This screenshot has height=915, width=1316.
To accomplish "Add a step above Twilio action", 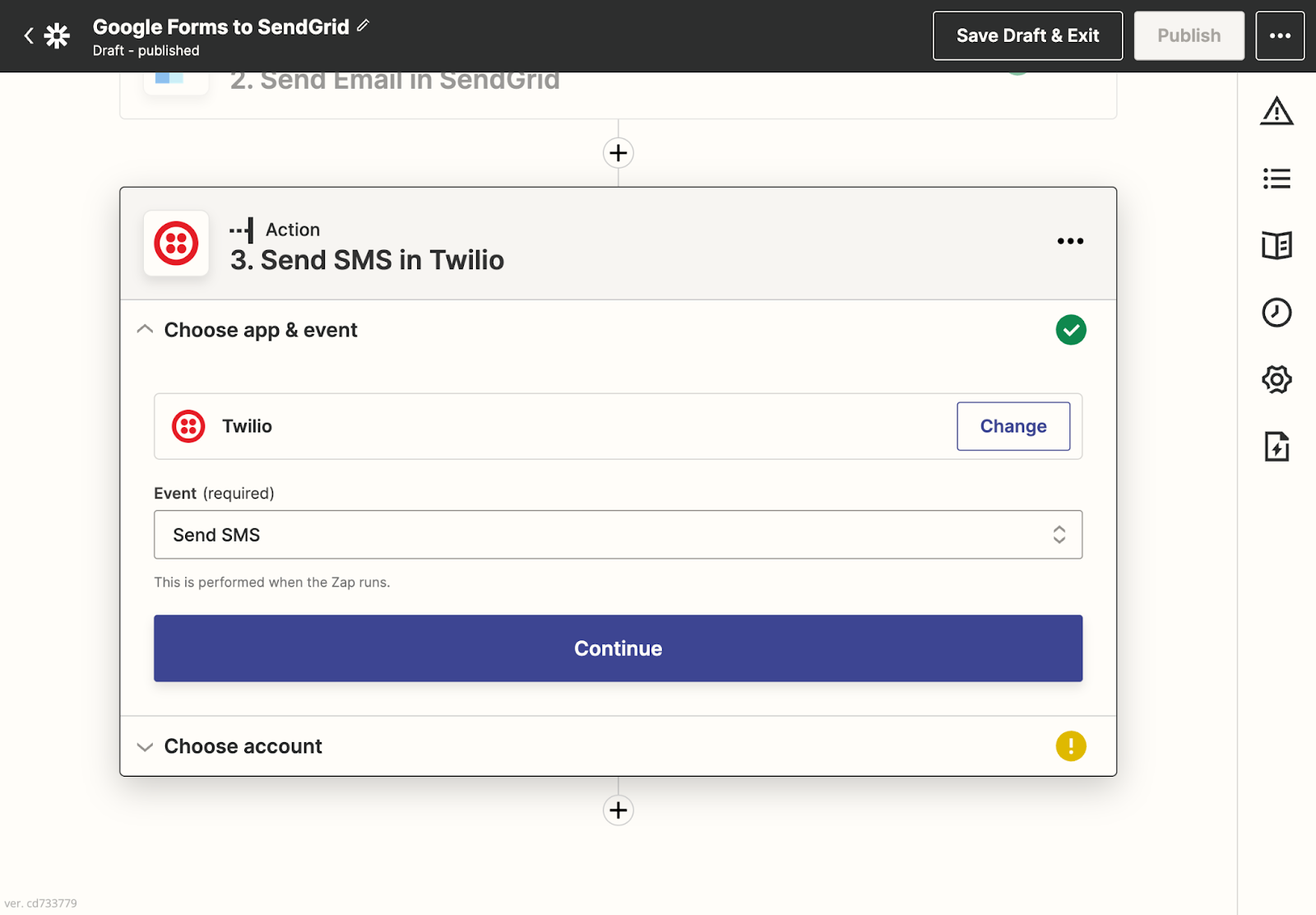I will (x=619, y=153).
